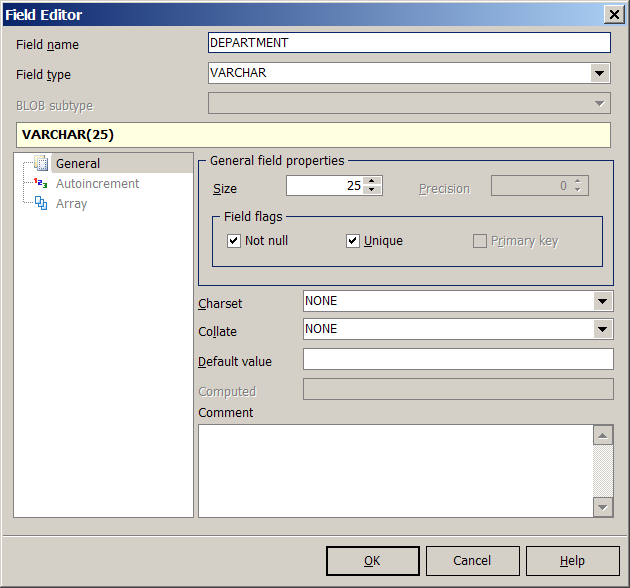630x588 pixels.
Task: Close the Field Editor dialog
Action: [x=612, y=14]
